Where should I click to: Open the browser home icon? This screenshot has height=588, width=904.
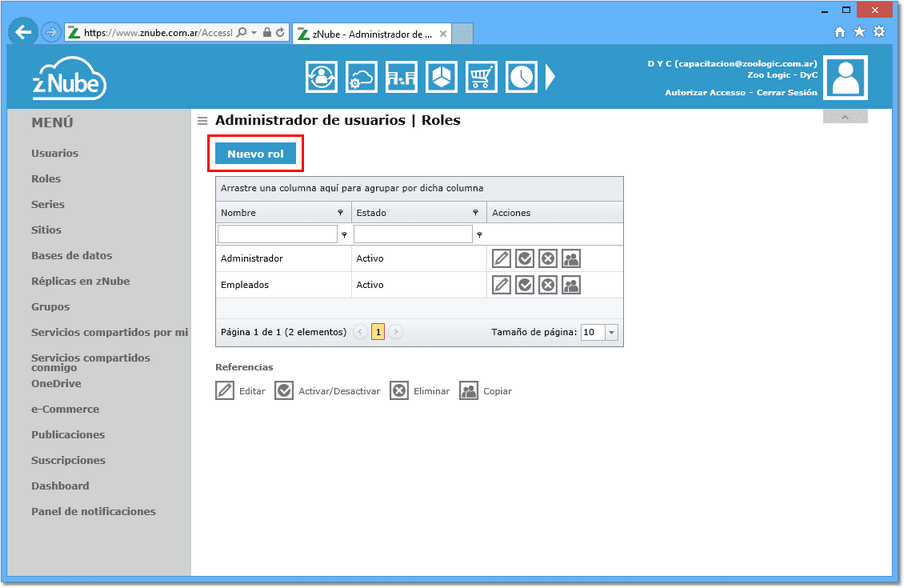[840, 32]
